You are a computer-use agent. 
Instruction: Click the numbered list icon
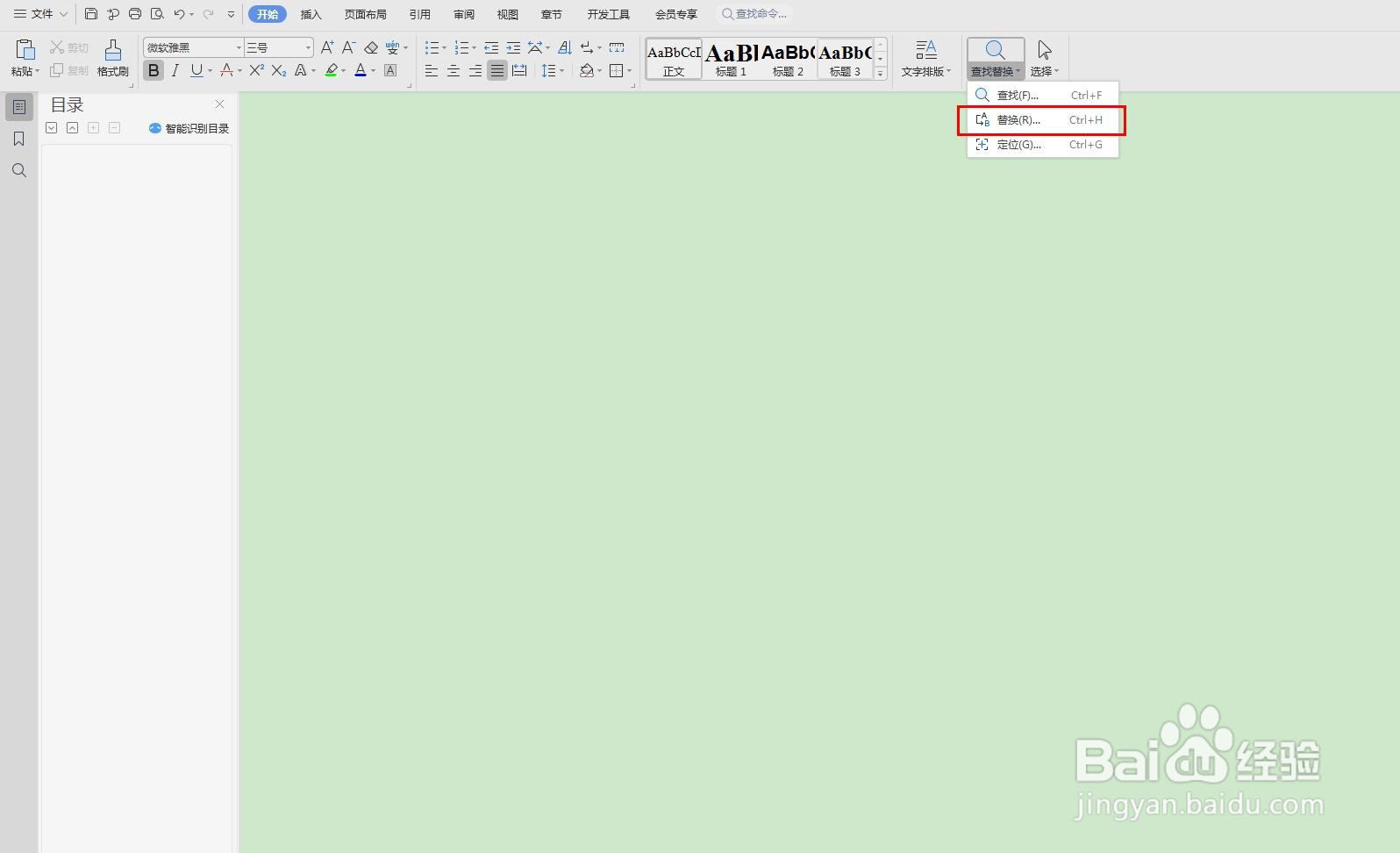click(461, 47)
